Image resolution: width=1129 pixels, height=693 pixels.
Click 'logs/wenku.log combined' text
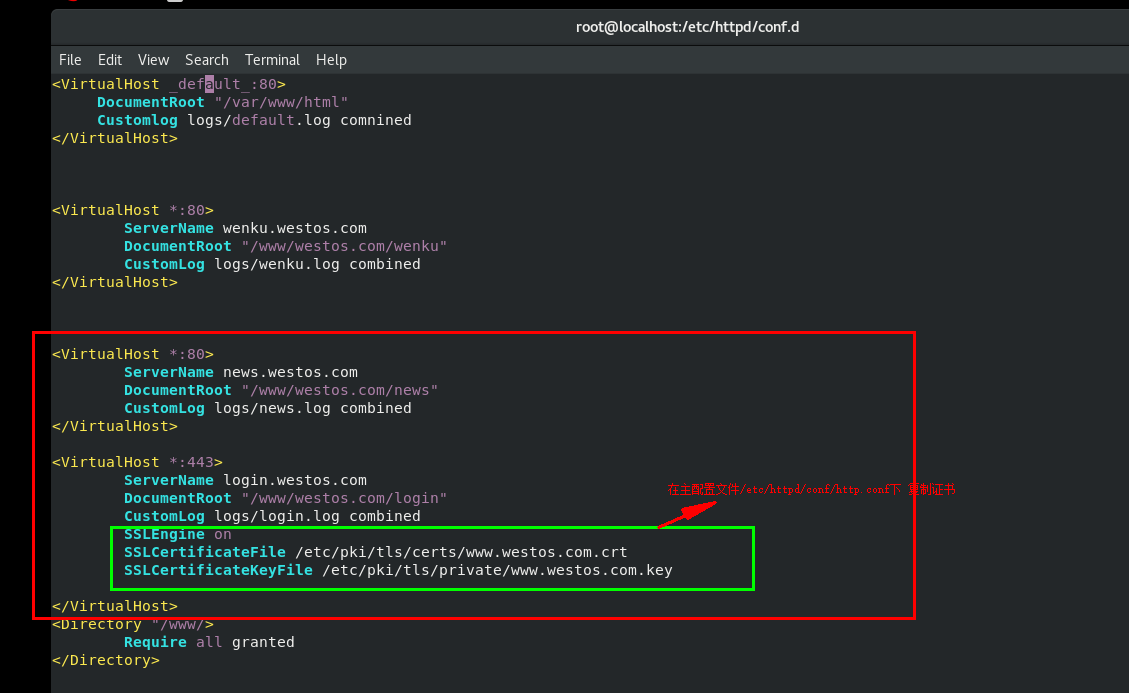click(318, 264)
